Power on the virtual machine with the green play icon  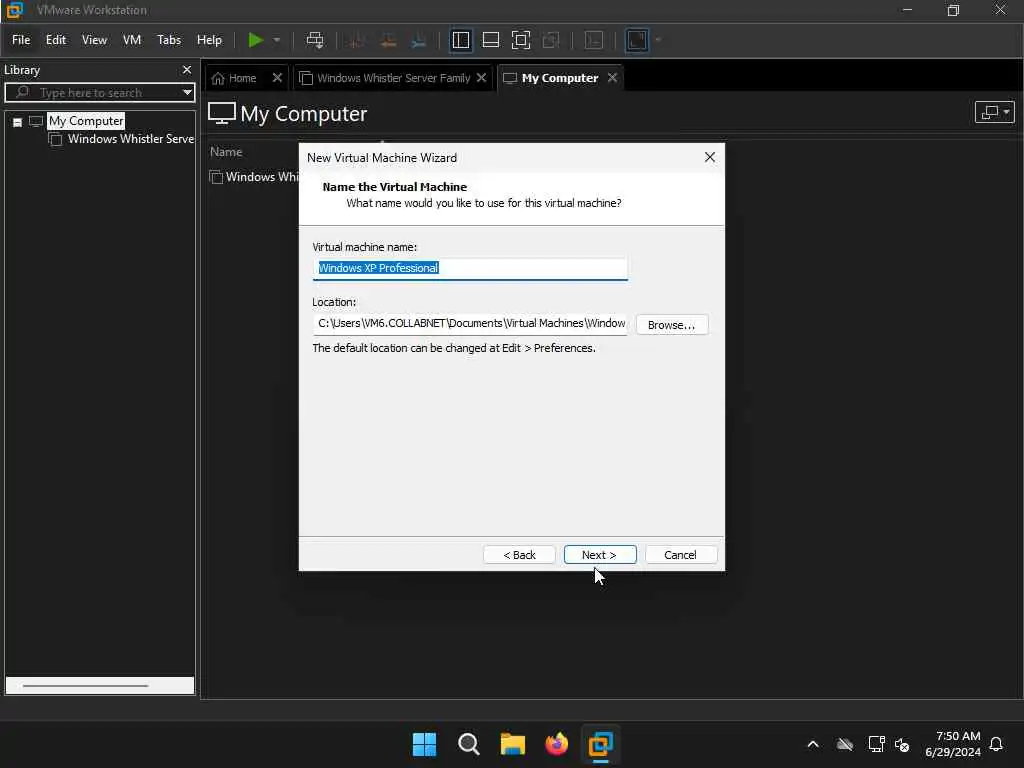tap(255, 40)
